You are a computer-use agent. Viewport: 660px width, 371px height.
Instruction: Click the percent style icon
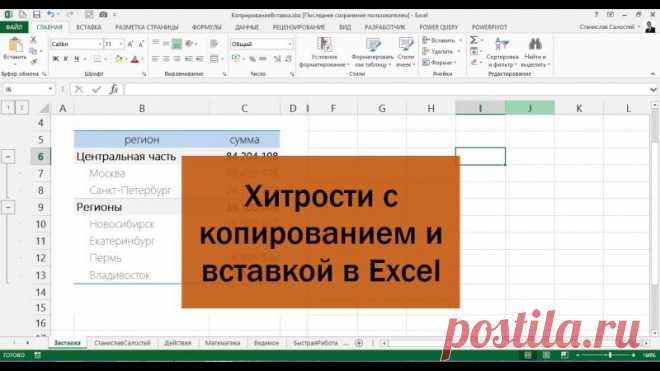click(252, 59)
